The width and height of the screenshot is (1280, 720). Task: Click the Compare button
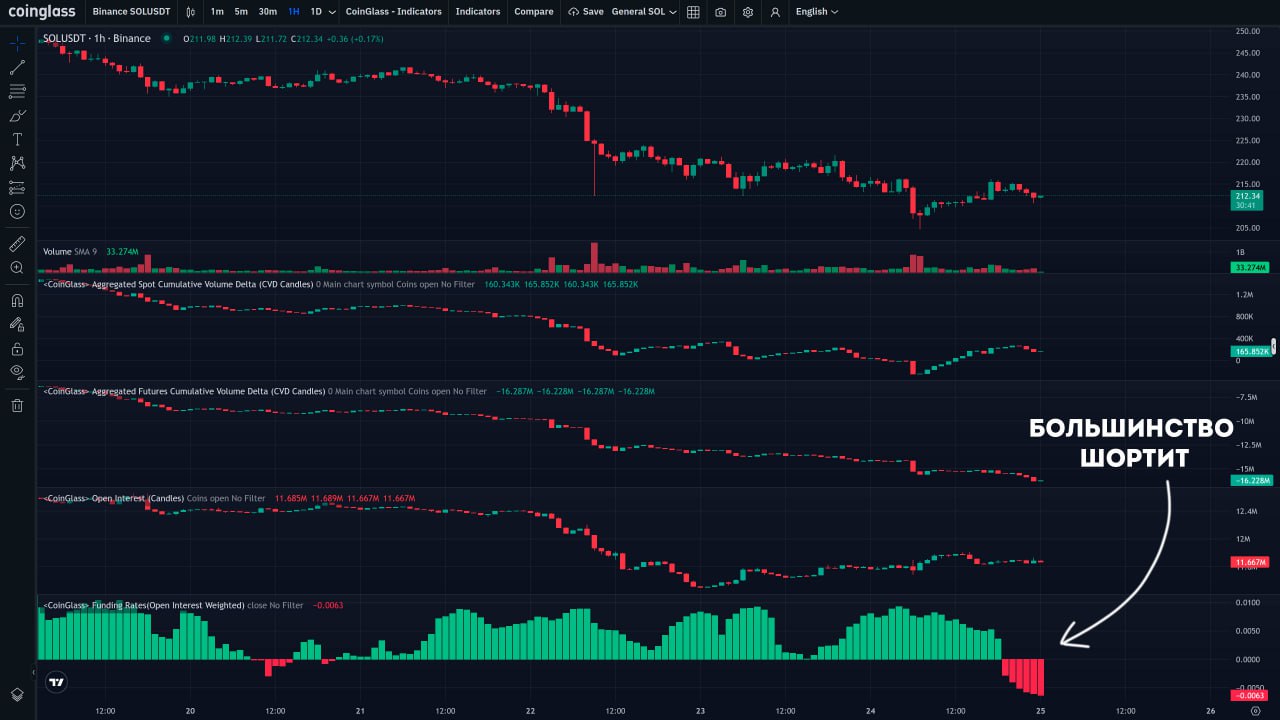[533, 12]
